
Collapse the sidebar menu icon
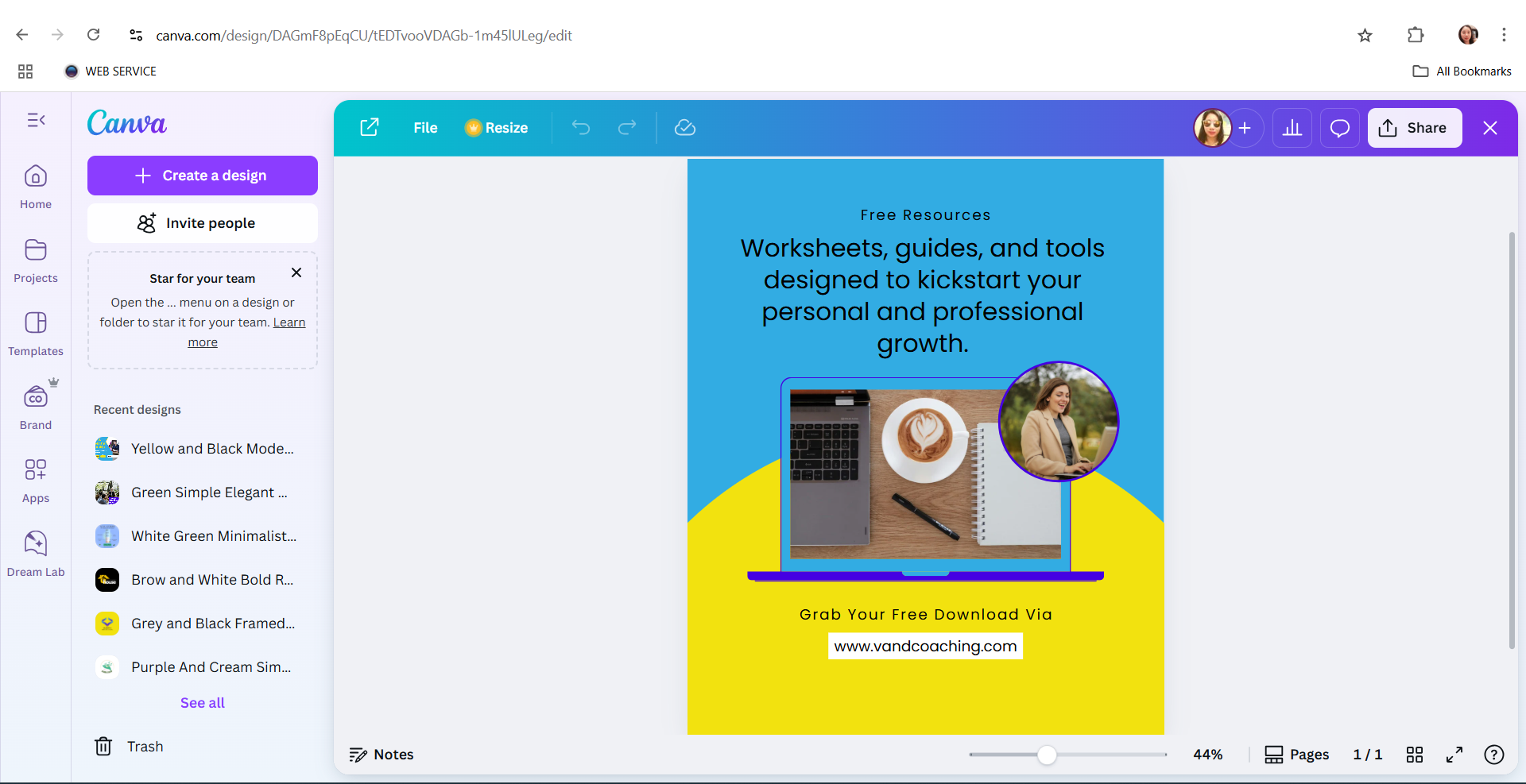36,120
